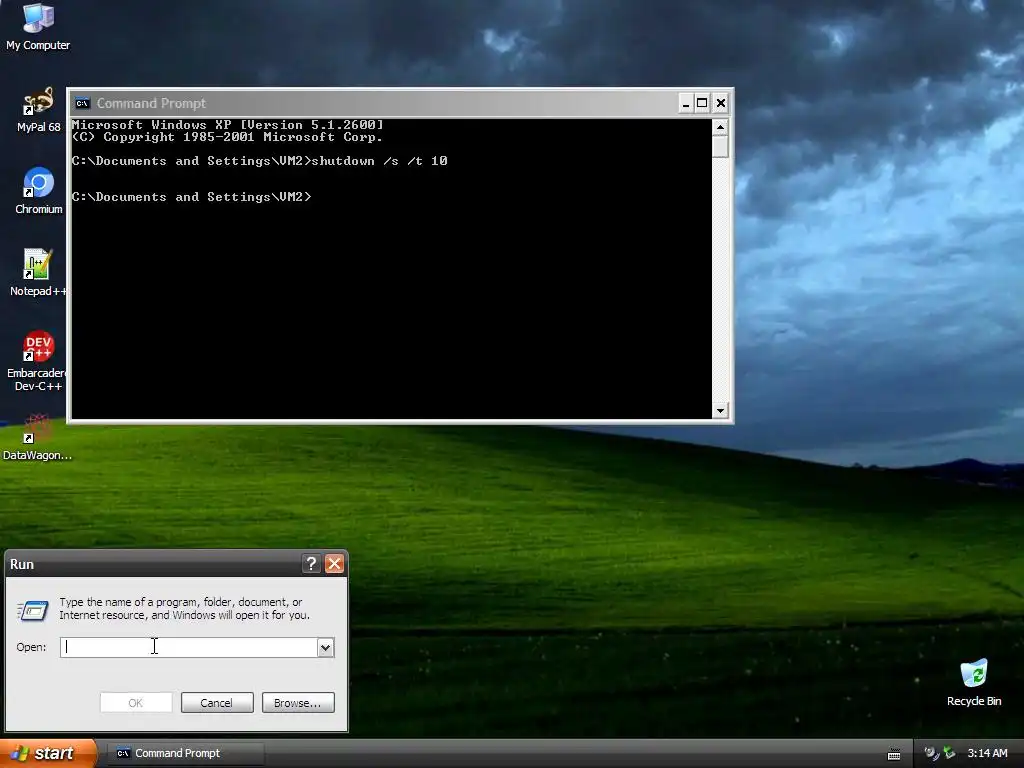Click Browse... in the Run dialog
This screenshot has height=768, width=1024.
tap(298, 703)
